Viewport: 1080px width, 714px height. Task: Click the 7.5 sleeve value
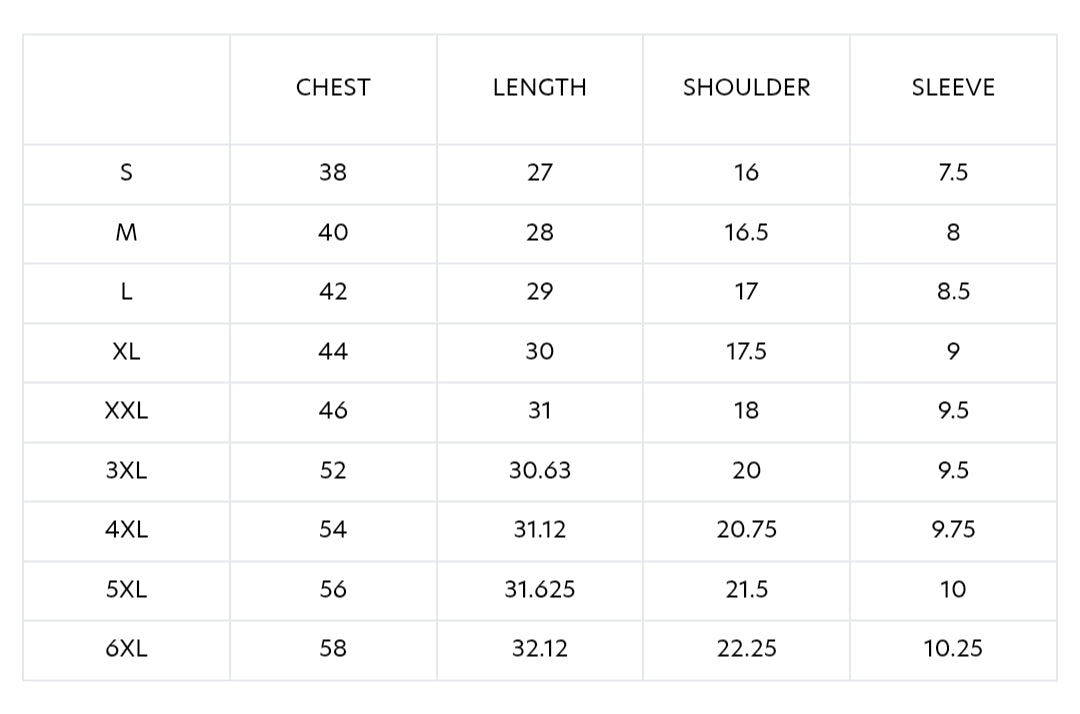(x=953, y=173)
